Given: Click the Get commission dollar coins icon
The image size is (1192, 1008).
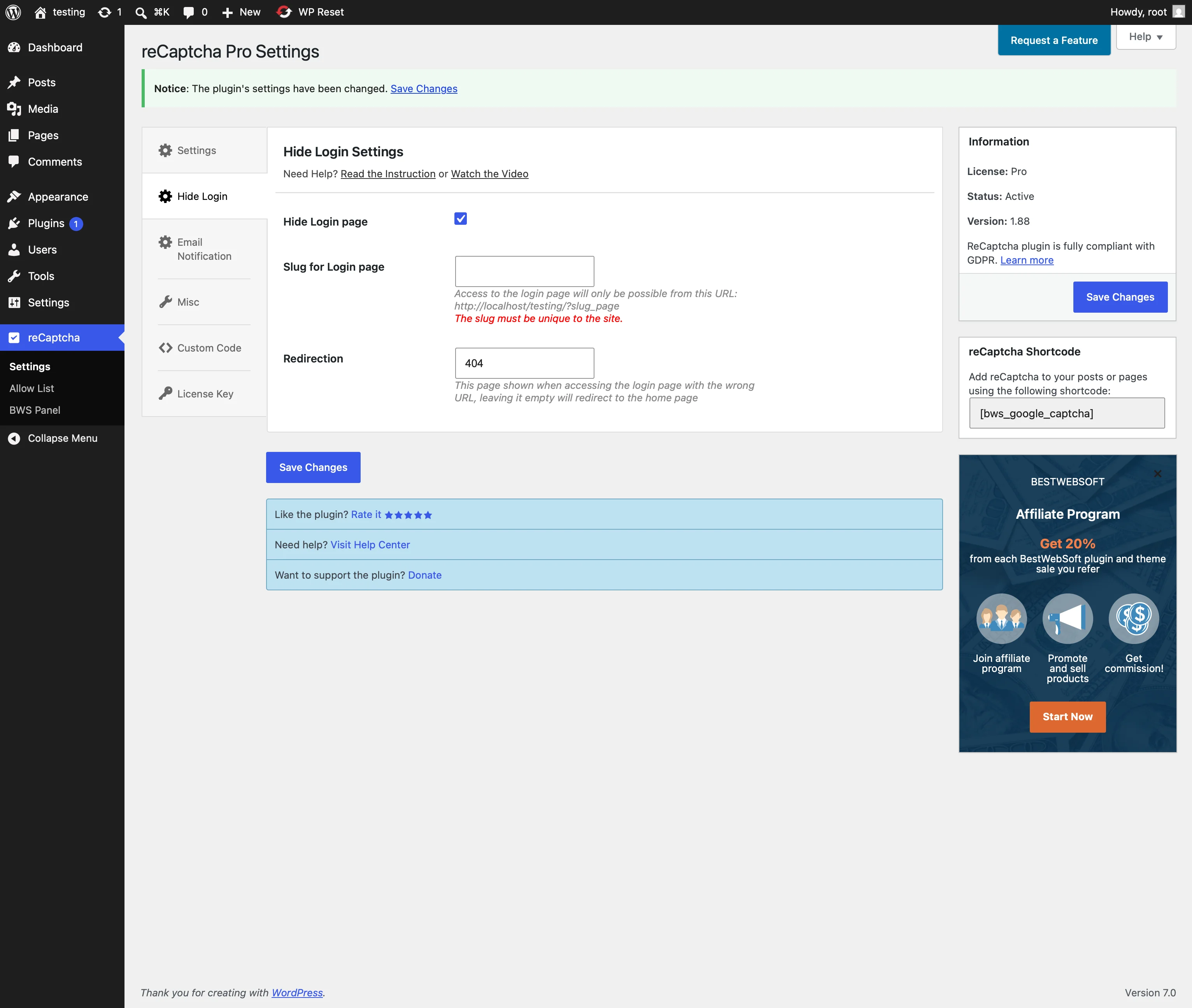Looking at the screenshot, I should (1134, 618).
